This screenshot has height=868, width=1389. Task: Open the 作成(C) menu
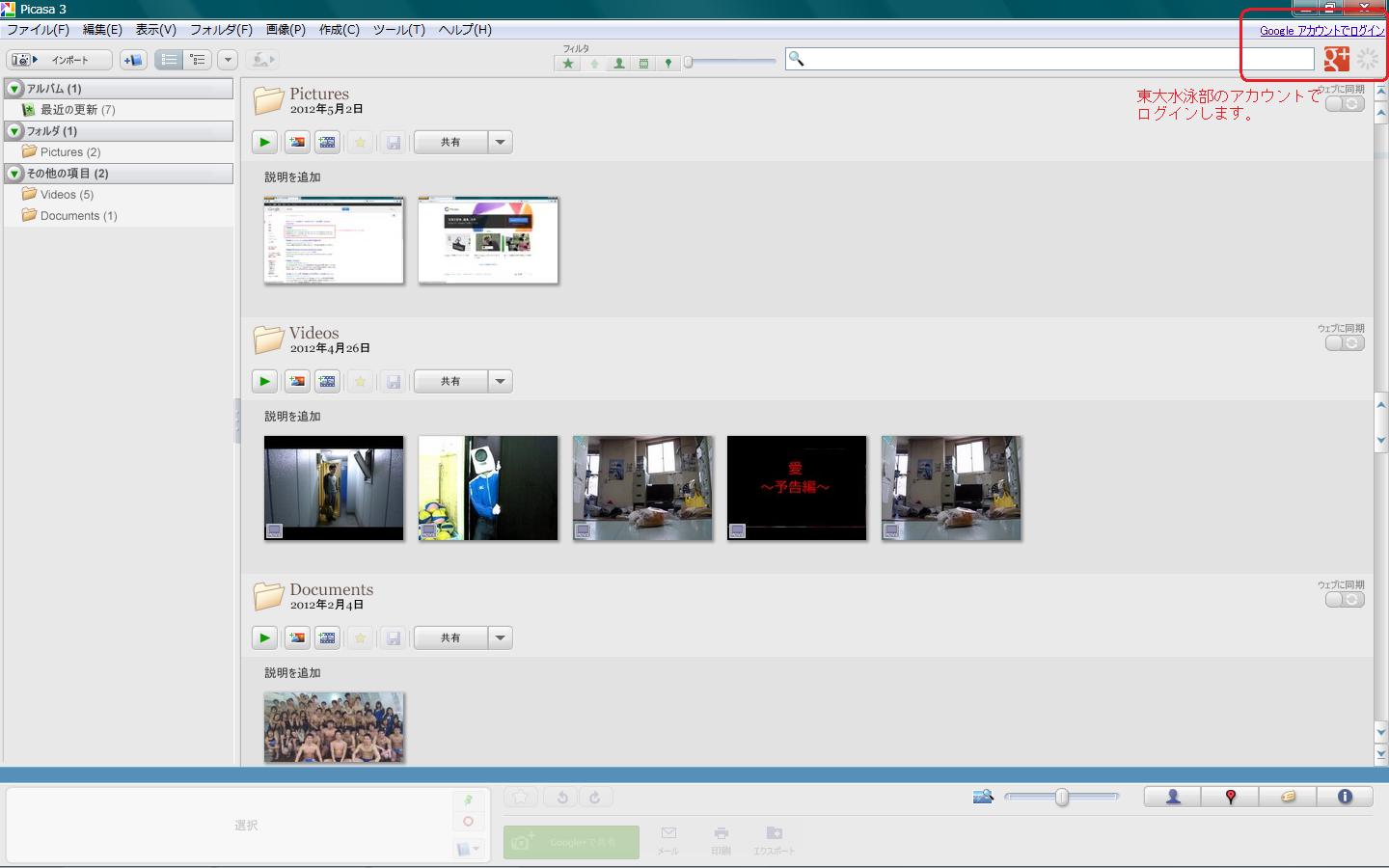click(x=339, y=30)
